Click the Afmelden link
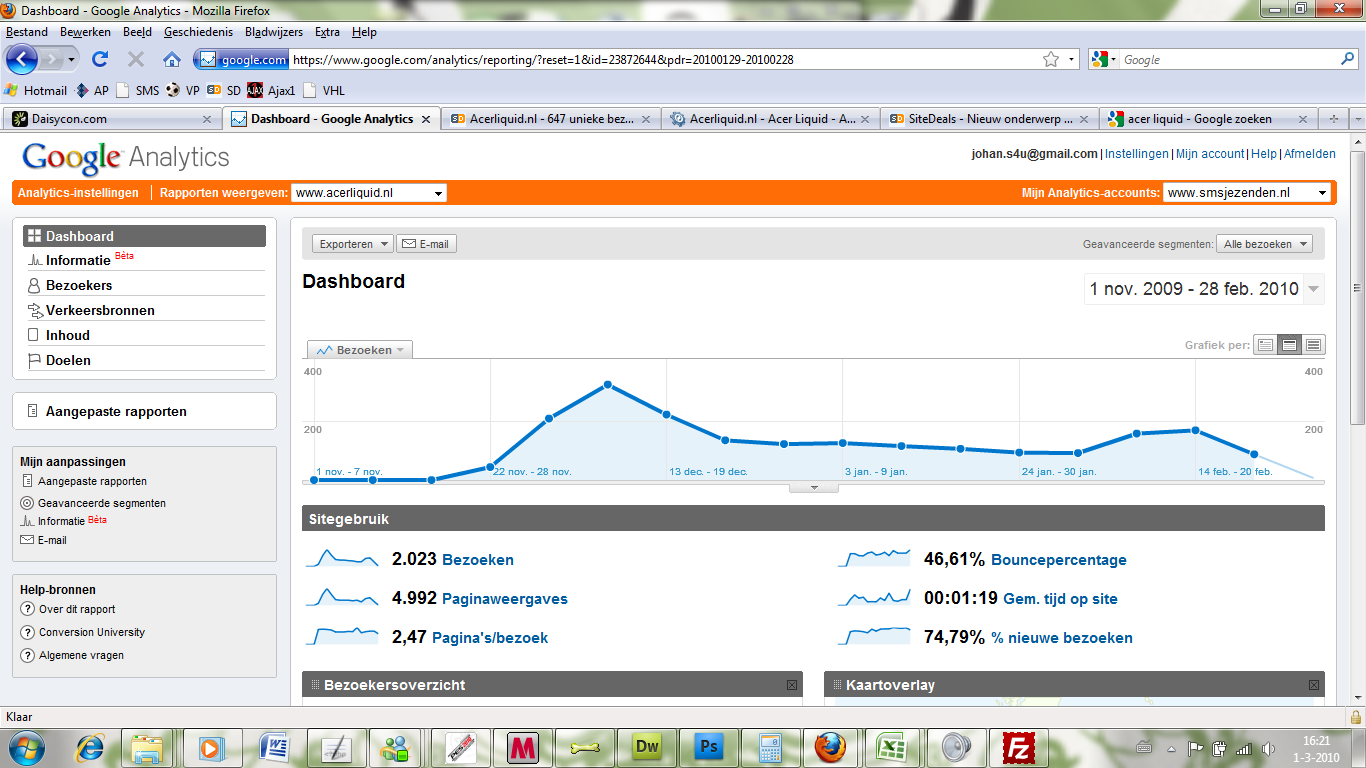 (x=1309, y=154)
